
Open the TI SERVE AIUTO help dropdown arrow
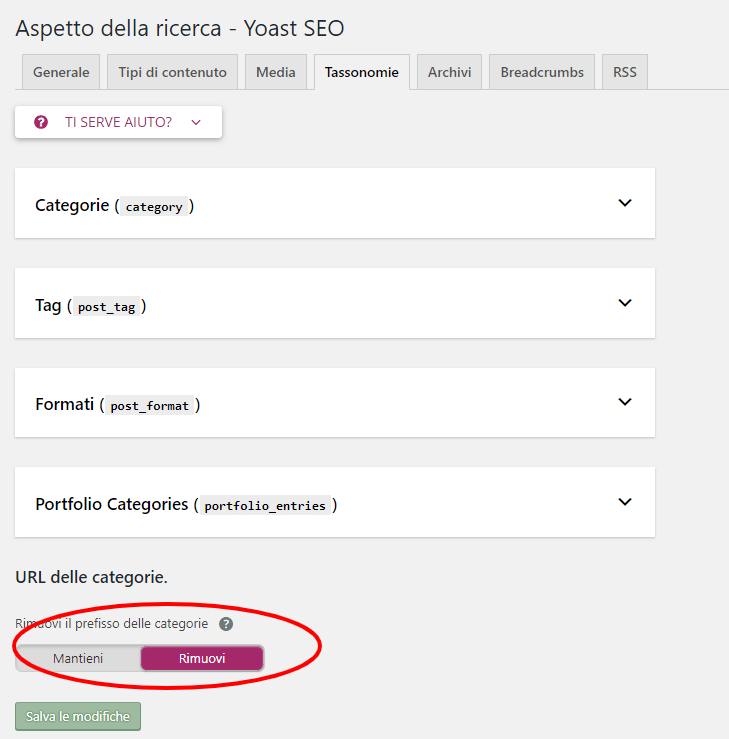[196, 122]
